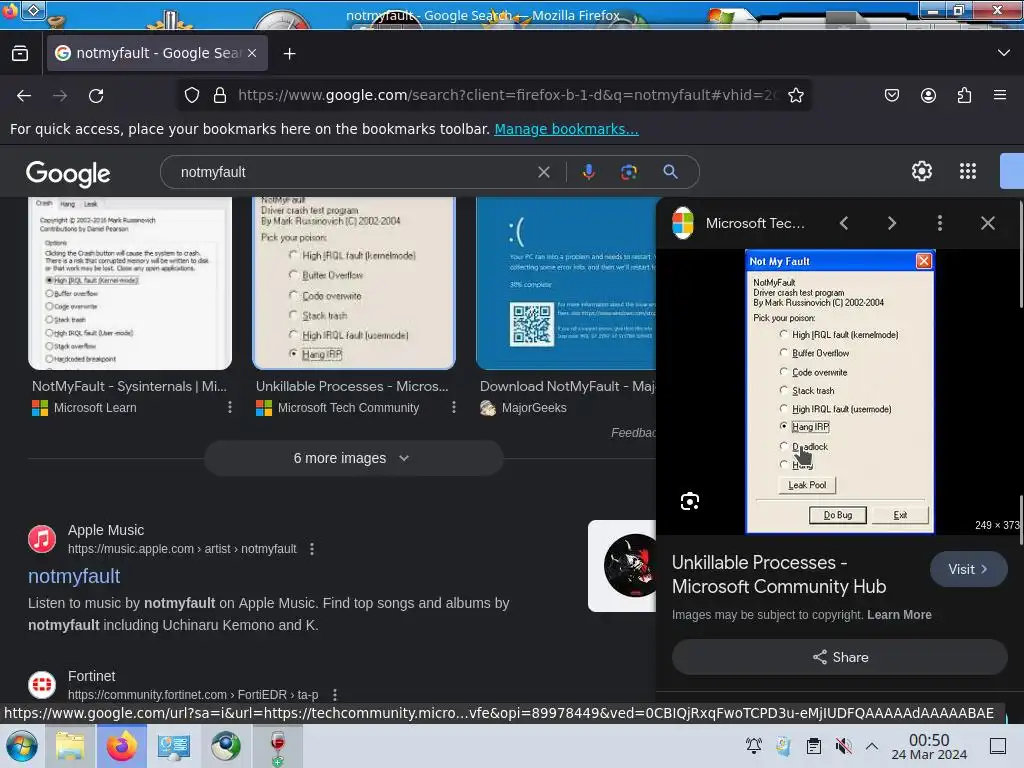
Task: Open notifications bell in system tray
Action: tap(754, 746)
